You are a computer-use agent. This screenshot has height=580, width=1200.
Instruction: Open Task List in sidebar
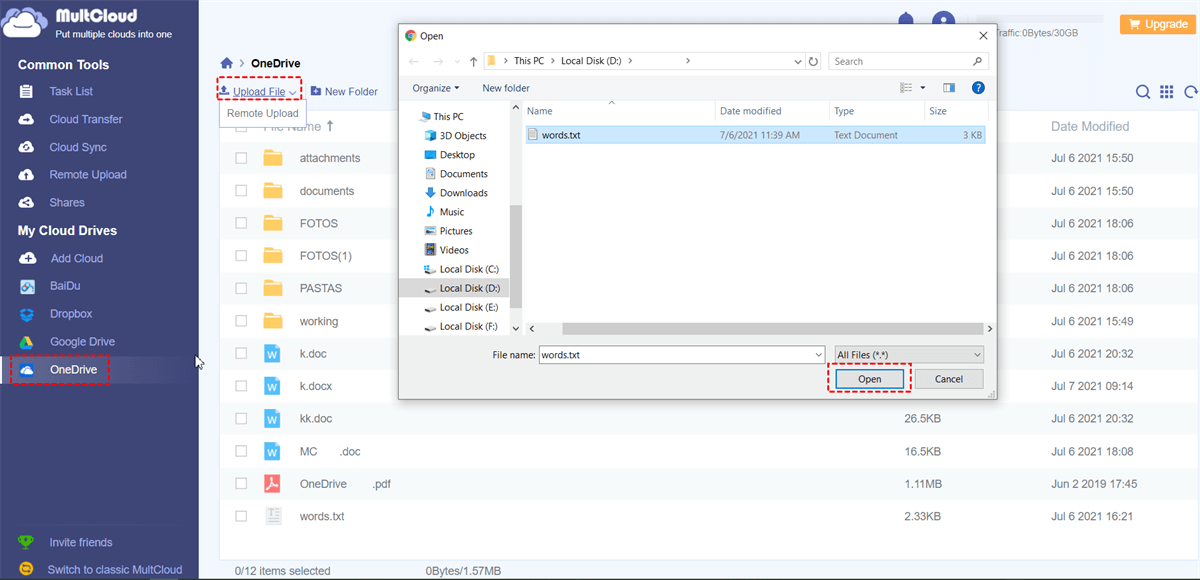tap(71, 91)
